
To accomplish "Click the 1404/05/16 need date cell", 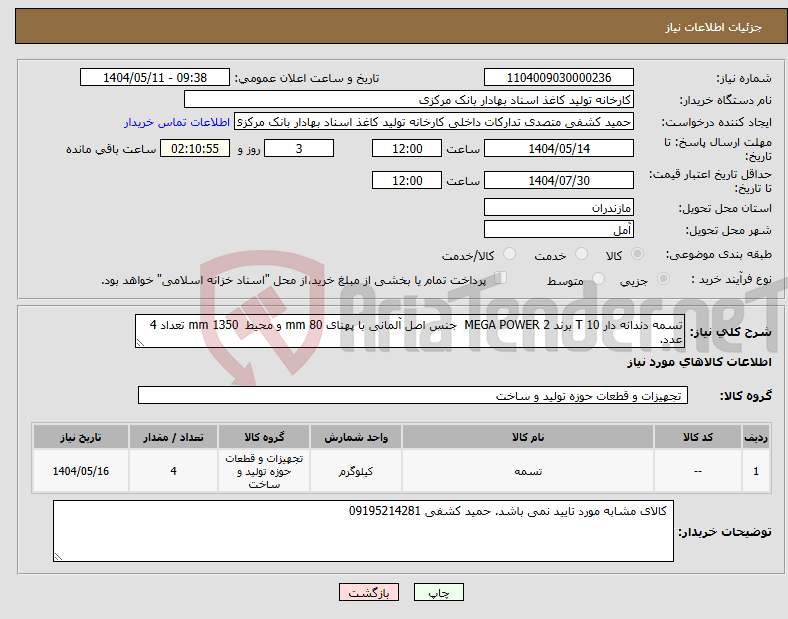I will point(81,471).
